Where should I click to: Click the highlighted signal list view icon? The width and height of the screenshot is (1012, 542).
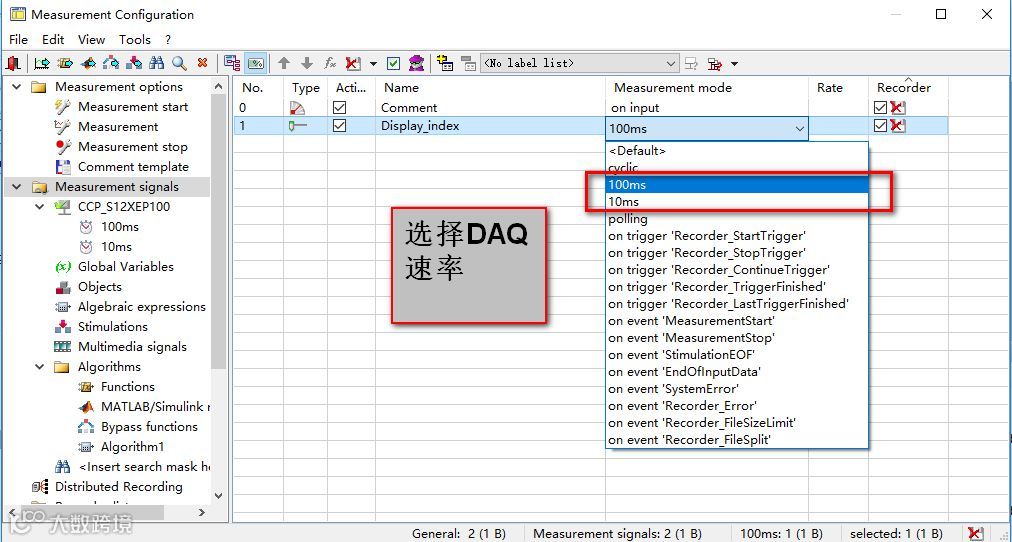[x=256, y=63]
